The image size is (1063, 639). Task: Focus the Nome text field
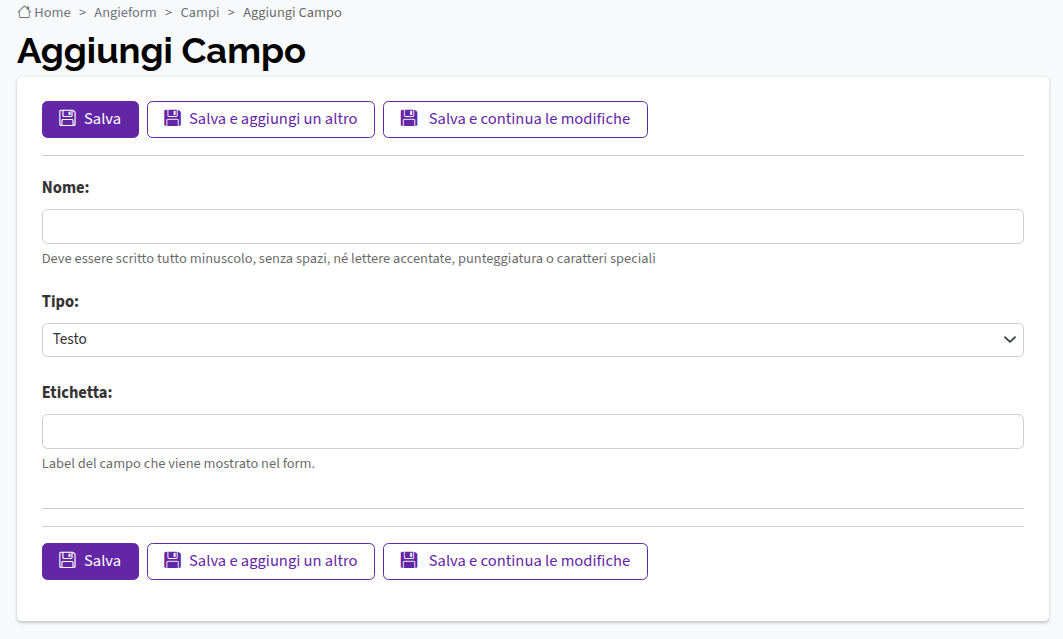533,226
